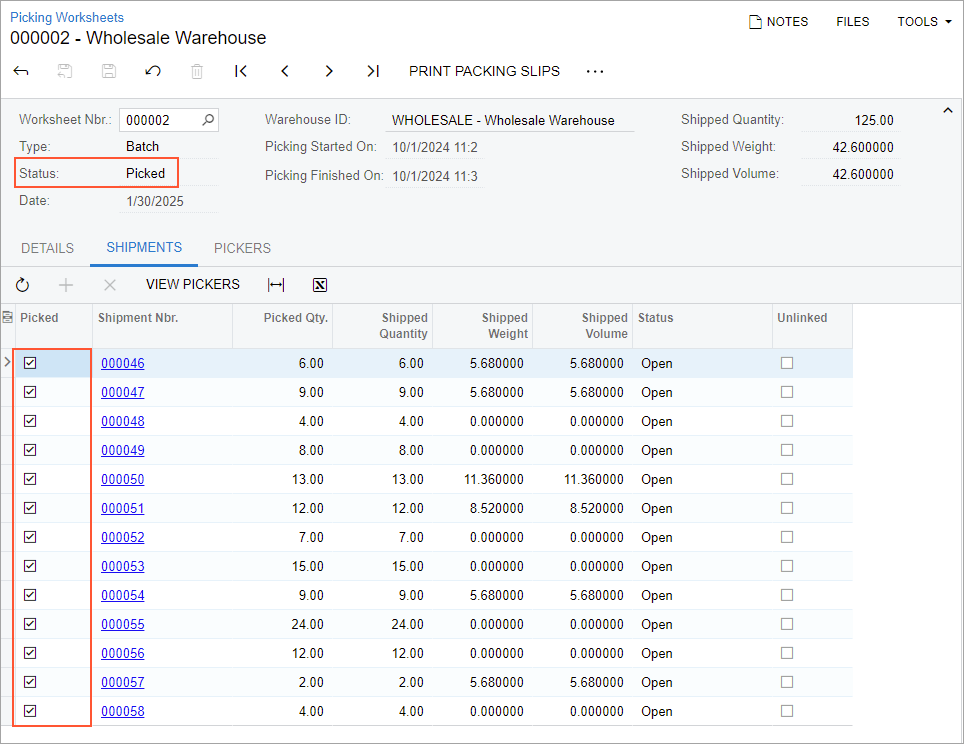This screenshot has height=744, width=964.
Task: Toggle Unlinked checkbox for shipment 000050
Action: click(787, 479)
